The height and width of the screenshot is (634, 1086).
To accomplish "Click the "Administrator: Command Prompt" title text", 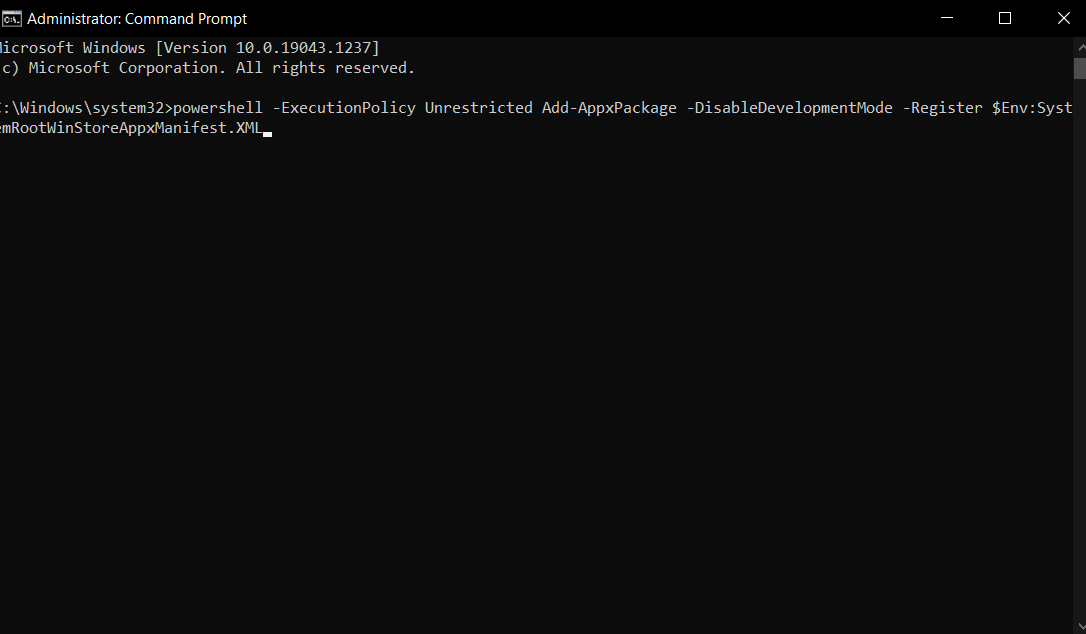I will point(137,19).
